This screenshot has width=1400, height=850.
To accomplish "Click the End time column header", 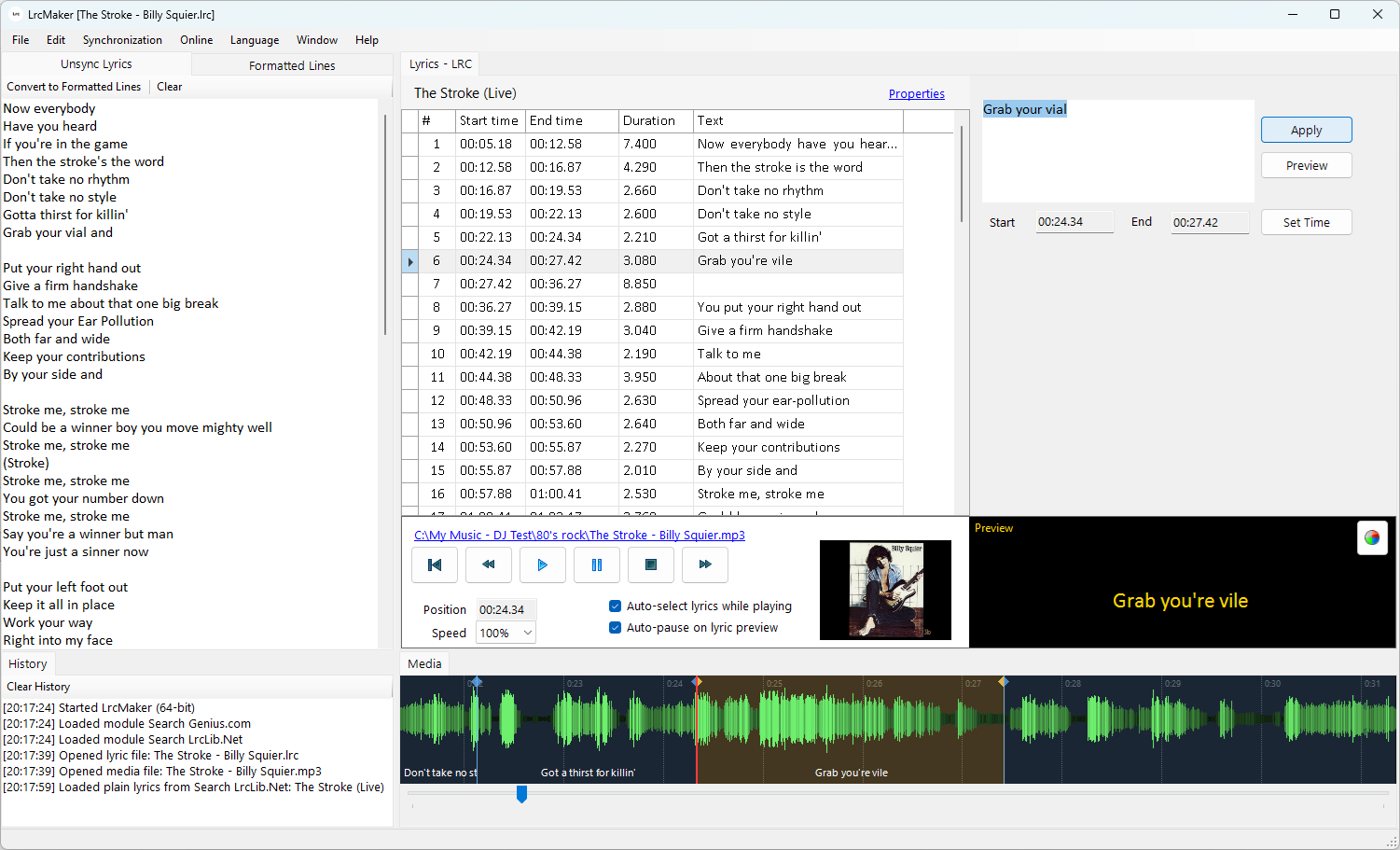I will [x=572, y=121].
